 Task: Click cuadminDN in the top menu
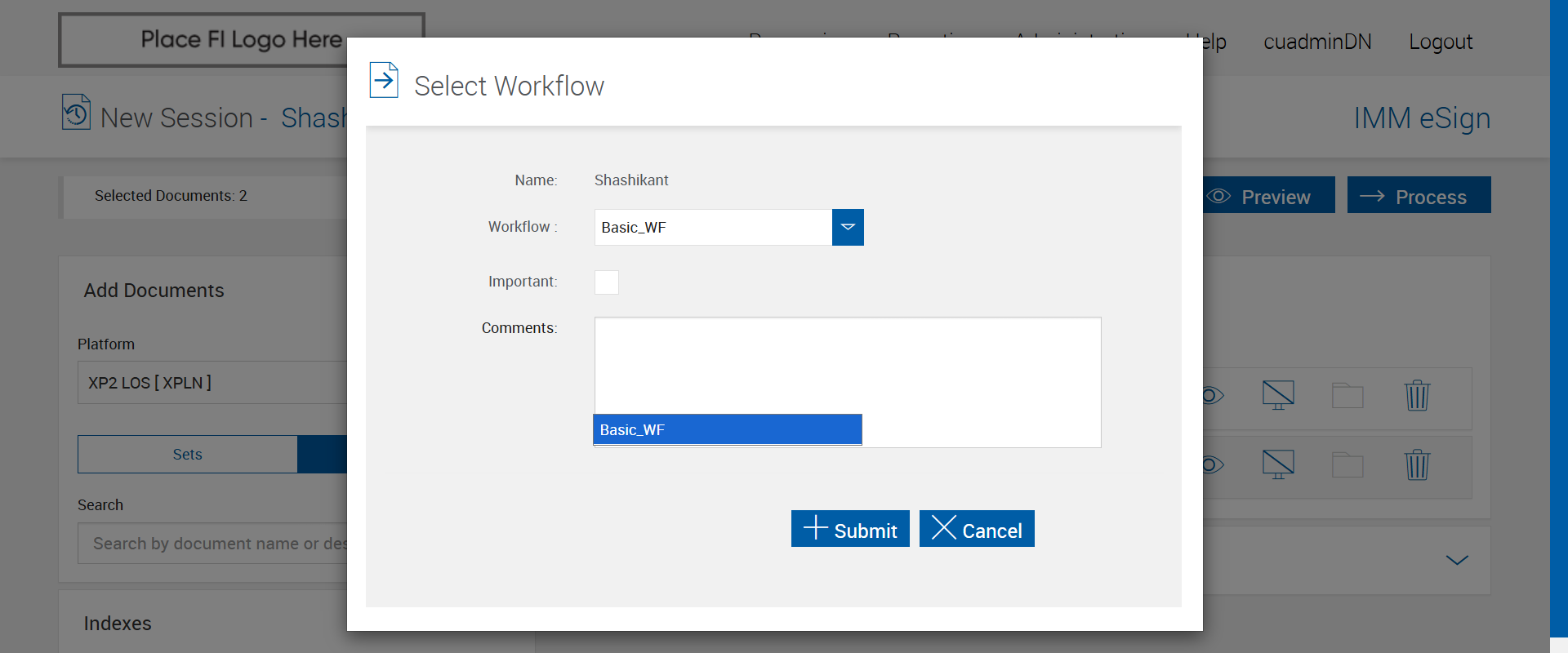click(x=1317, y=42)
